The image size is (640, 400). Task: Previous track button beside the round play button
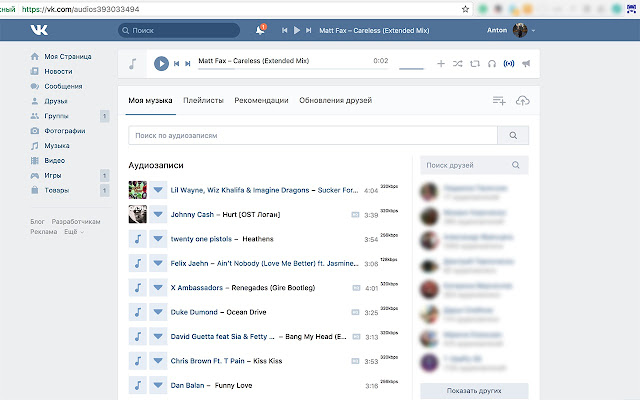click(176, 63)
